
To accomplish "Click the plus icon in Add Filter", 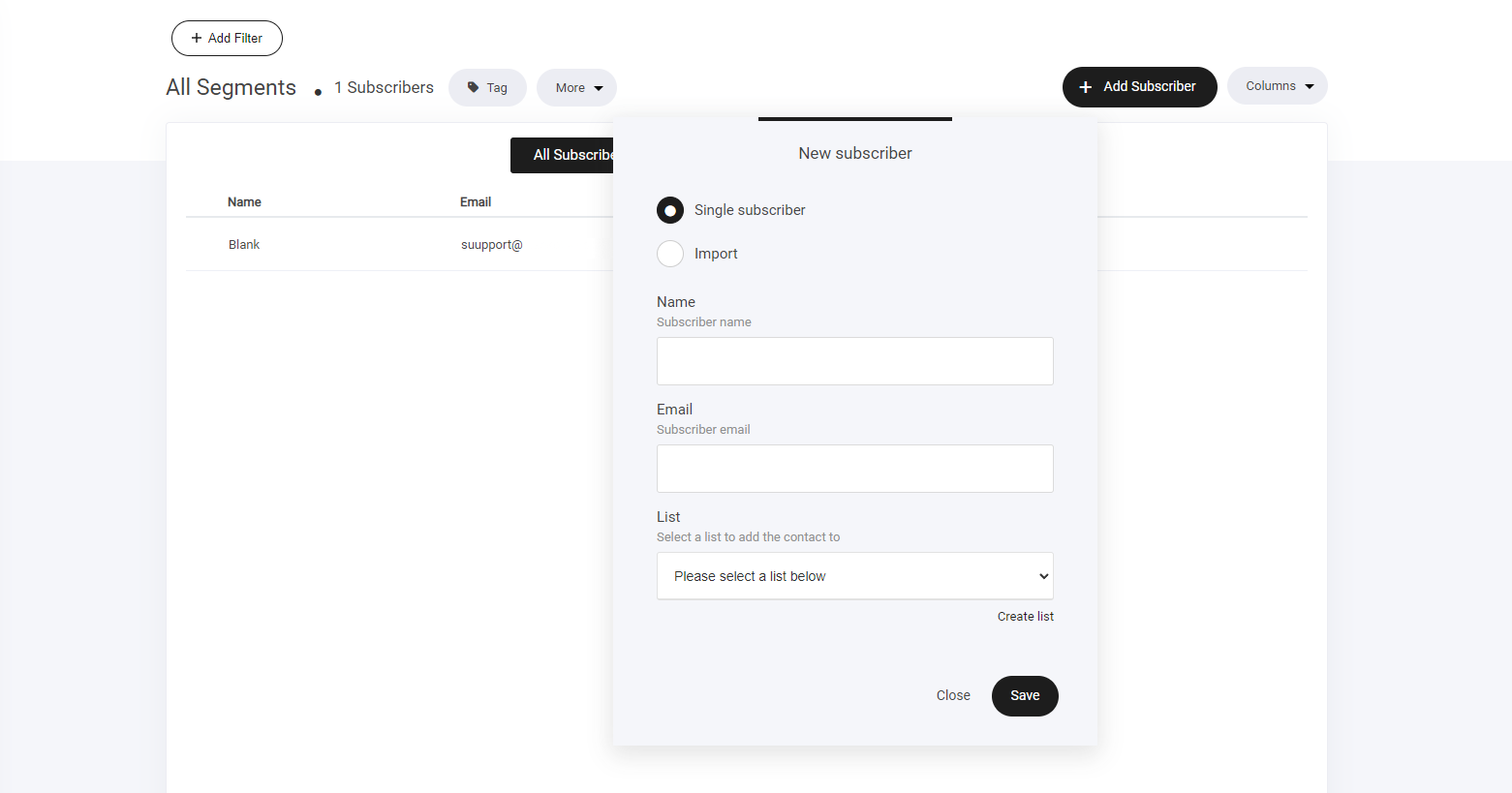I will click(197, 39).
